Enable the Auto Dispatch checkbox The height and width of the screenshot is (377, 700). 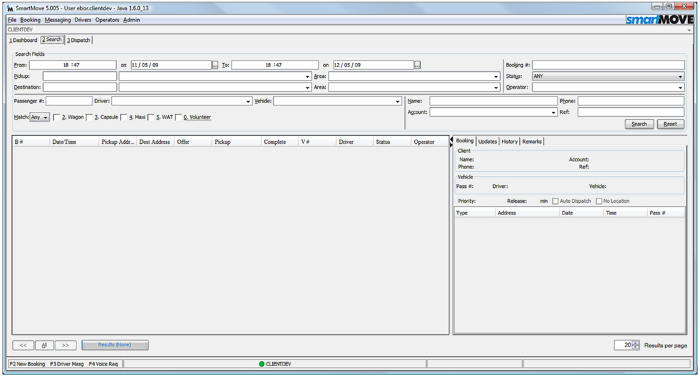pyautogui.click(x=555, y=201)
